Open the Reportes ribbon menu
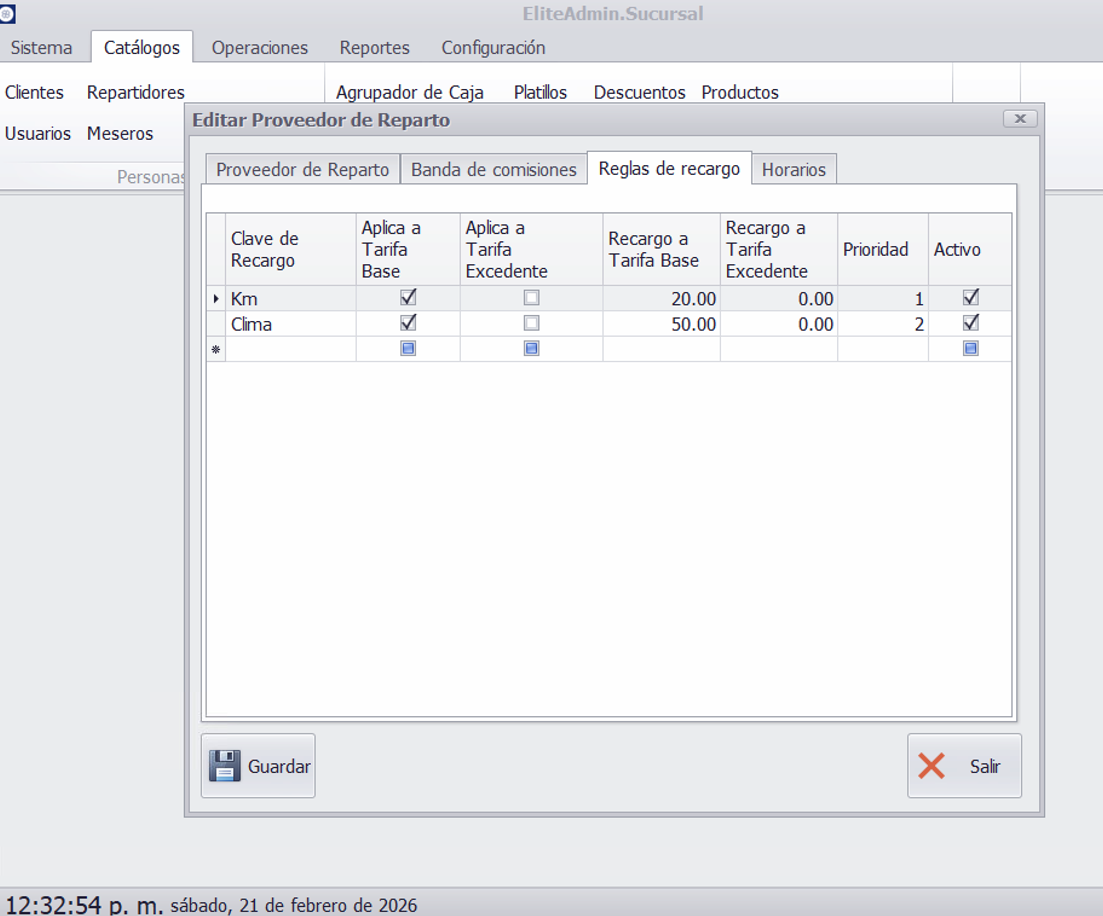This screenshot has width=1103, height=916. click(x=374, y=47)
